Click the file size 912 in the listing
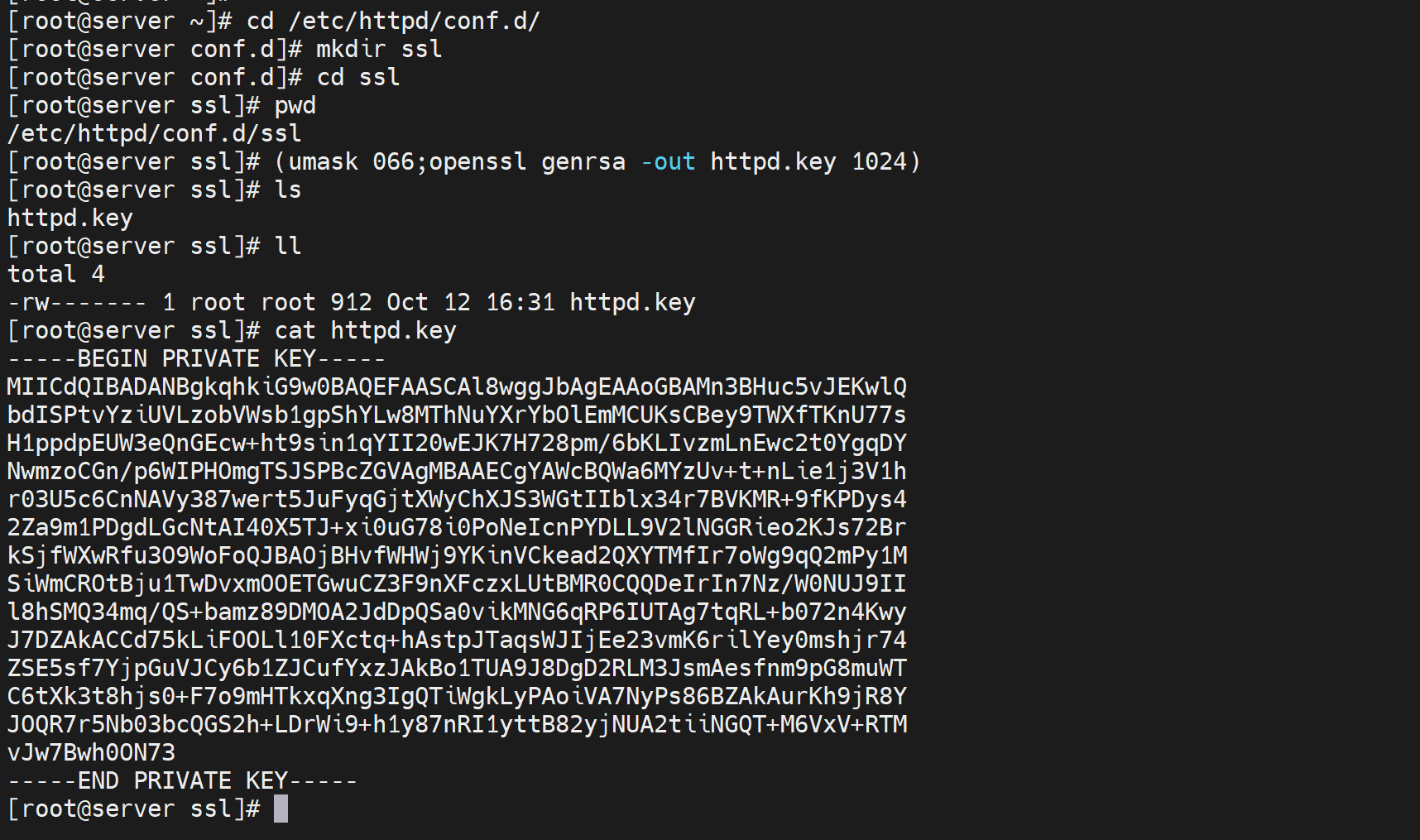1420x840 pixels. pyautogui.click(x=351, y=302)
